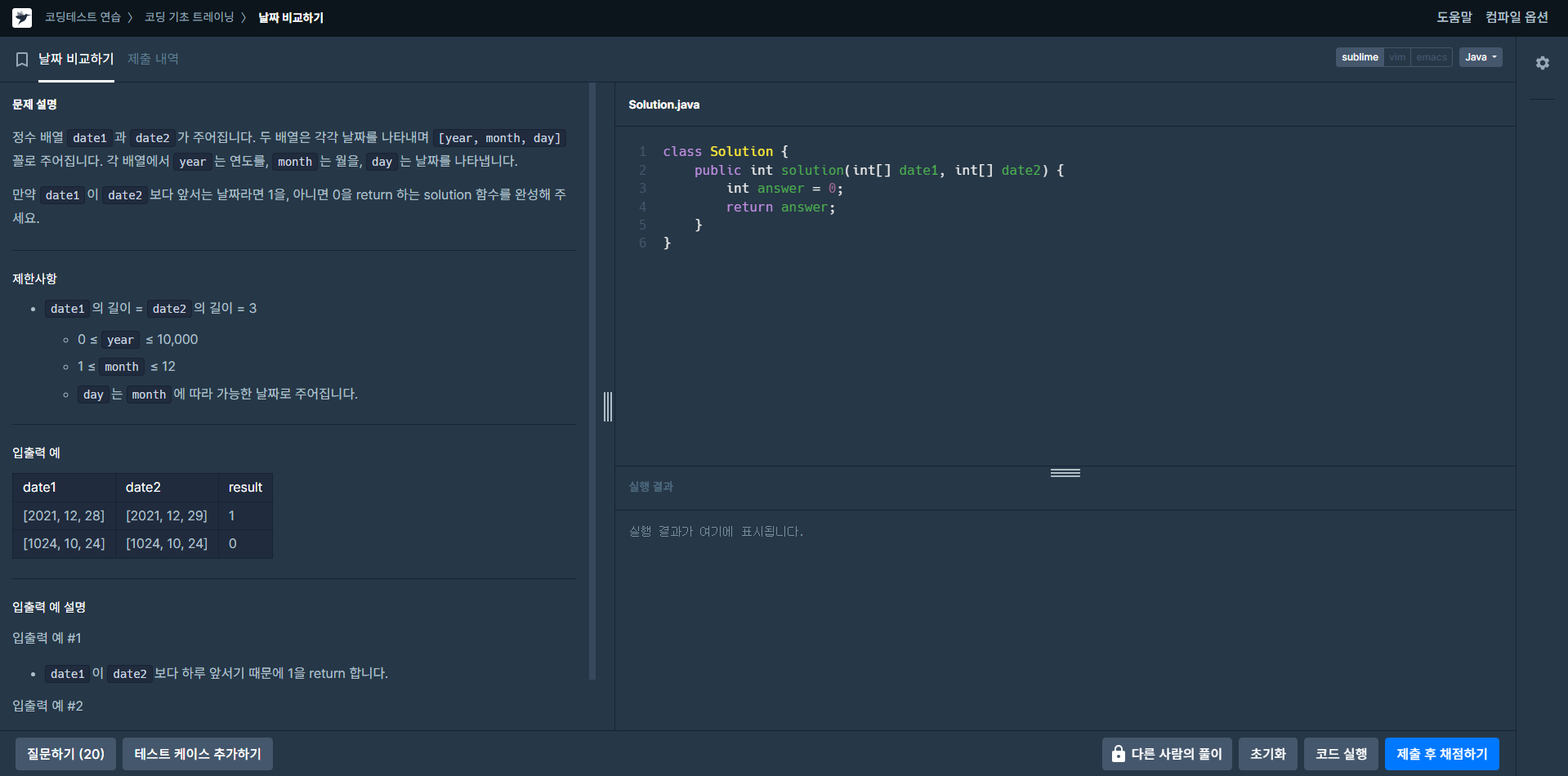
Task: Click 질문하기 (20) button
Action: 65,754
